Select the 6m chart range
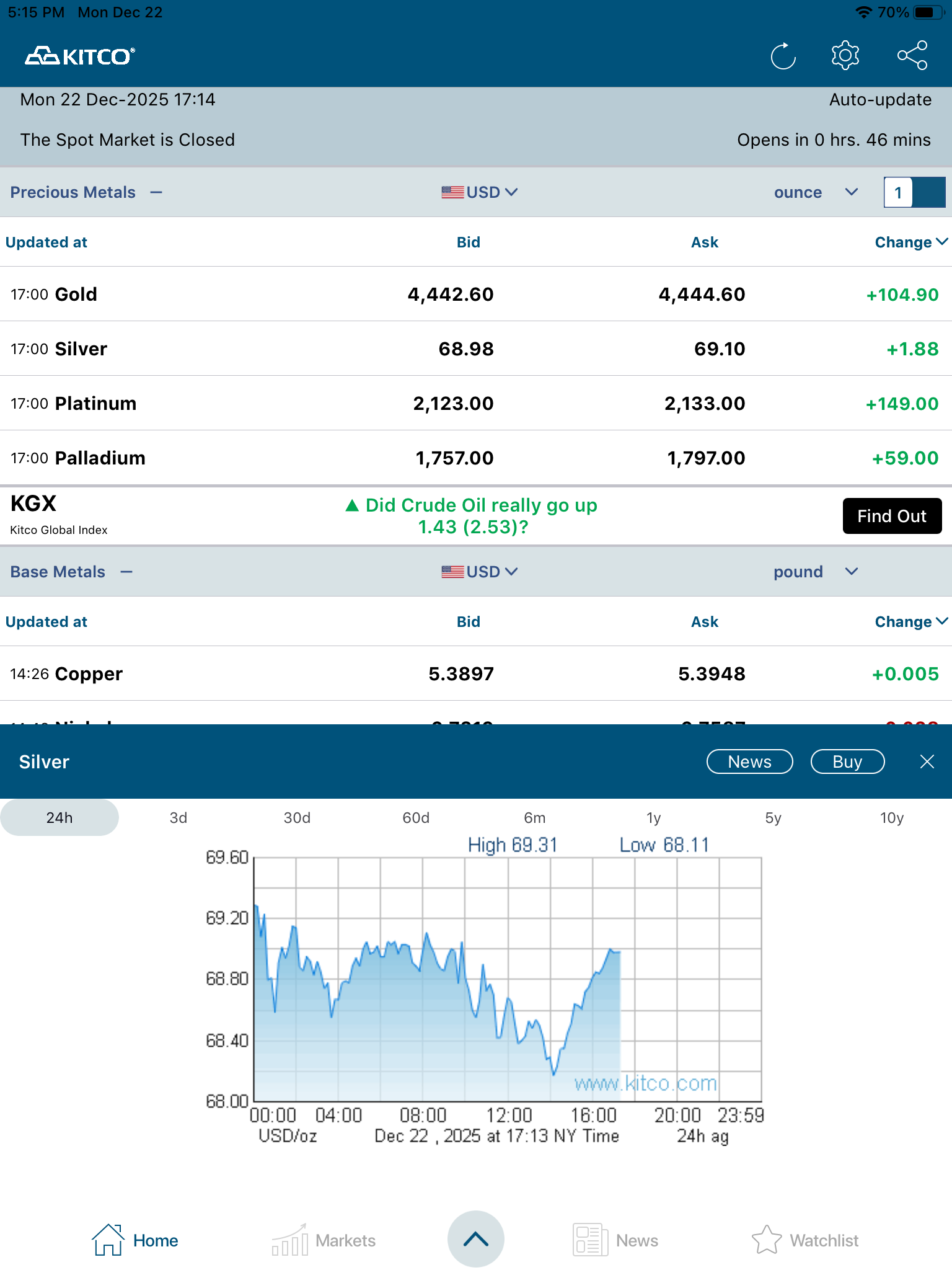Viewport: 952px width, 1270px height. click(535, 817)
